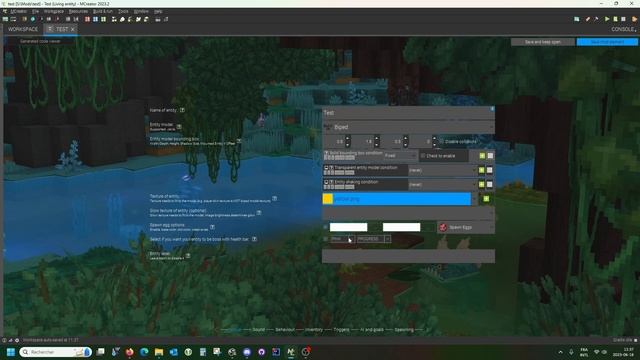Click Save and keep open button

coord(542,42)
